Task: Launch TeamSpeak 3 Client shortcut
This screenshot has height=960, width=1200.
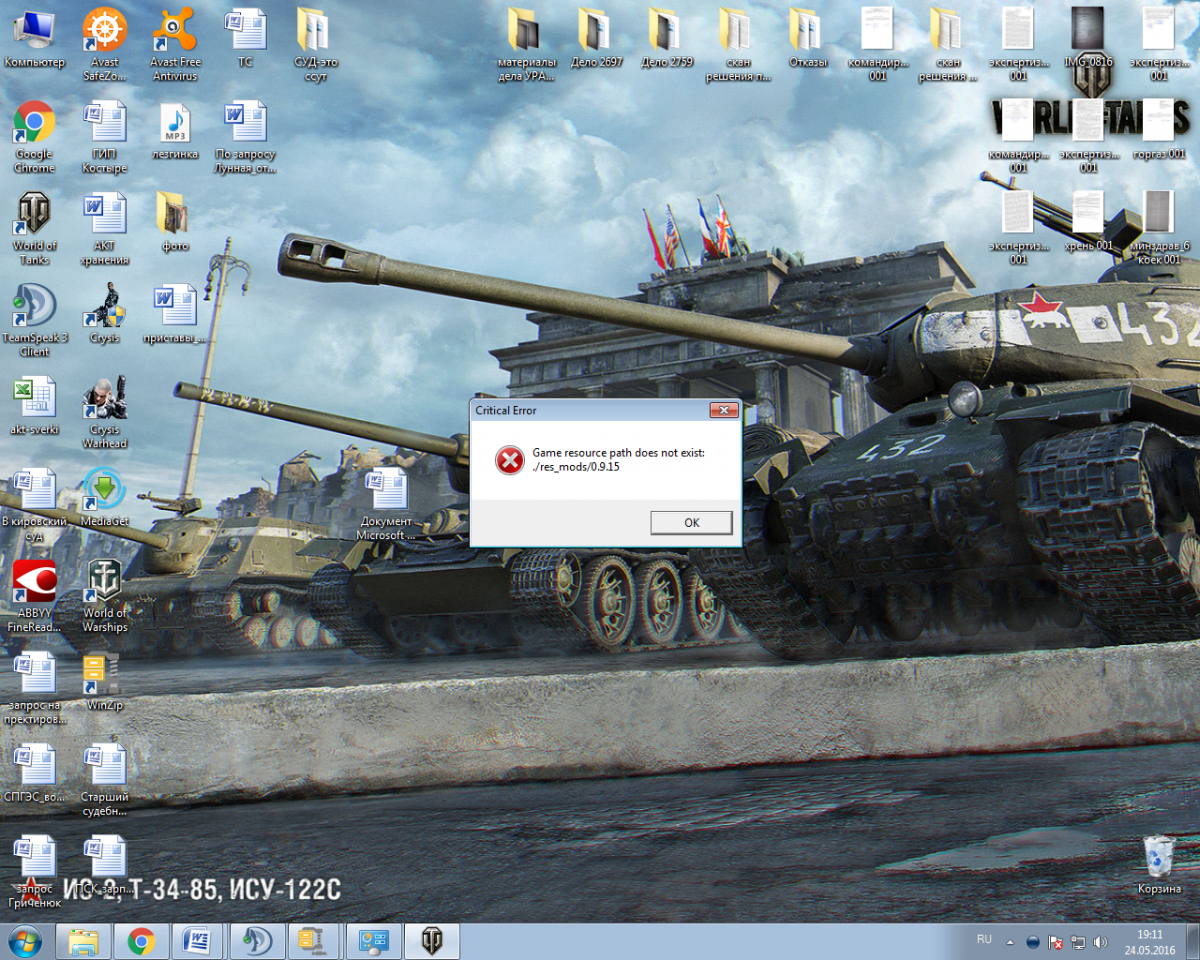Action: [34, 321]
